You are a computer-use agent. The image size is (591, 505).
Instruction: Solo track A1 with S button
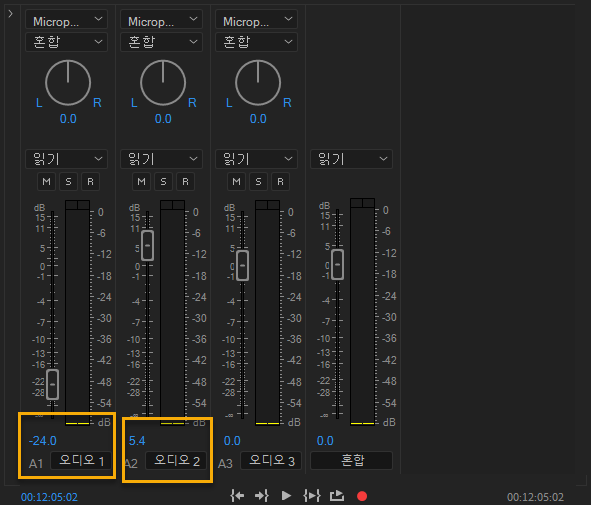[x=68, y=182]
